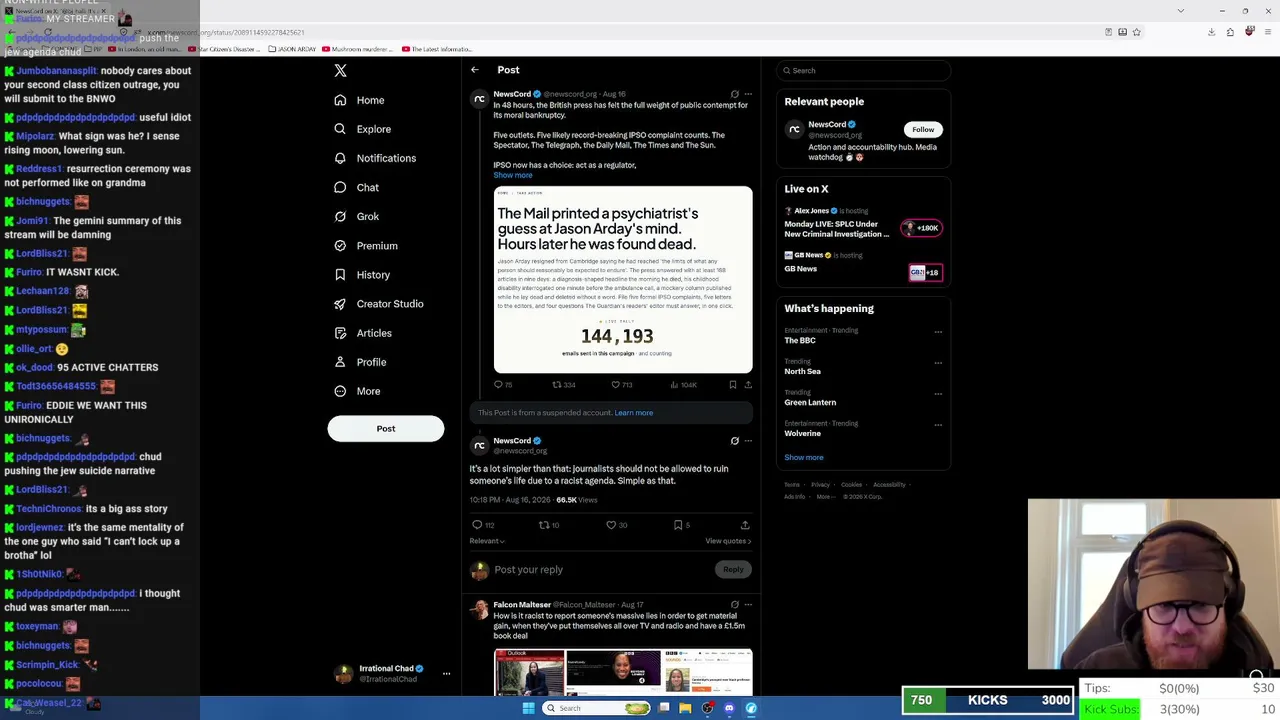Open more options on first NewsCord post
Viewport: 1280px width, 720px height.
748,94
